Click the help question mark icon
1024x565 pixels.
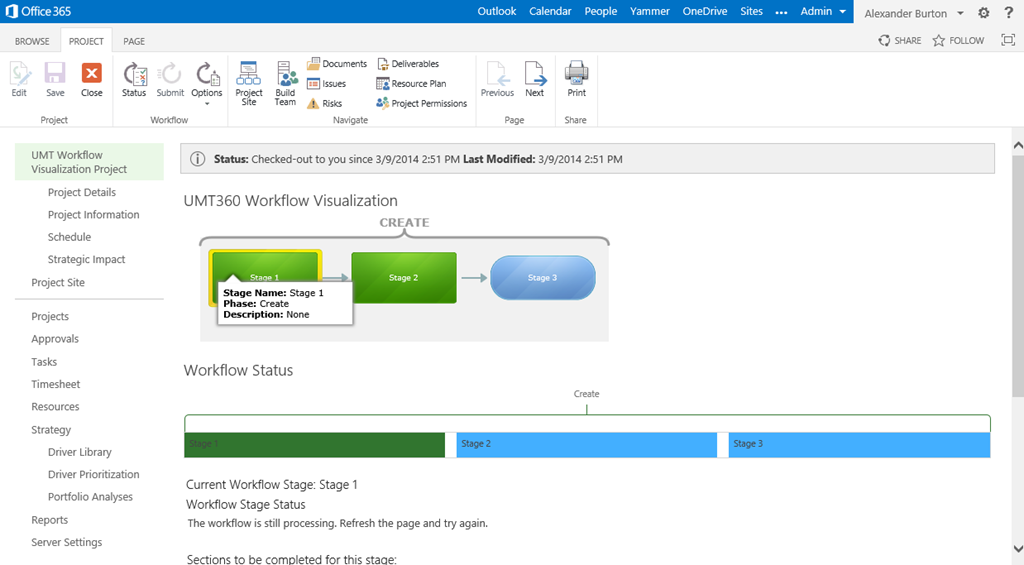click(x=1009, y=12)
